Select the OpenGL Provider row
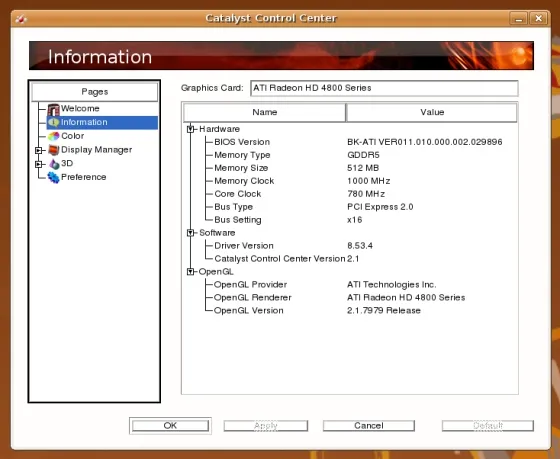560x459 pixels. pyautogui.click(x=250, y=285)
